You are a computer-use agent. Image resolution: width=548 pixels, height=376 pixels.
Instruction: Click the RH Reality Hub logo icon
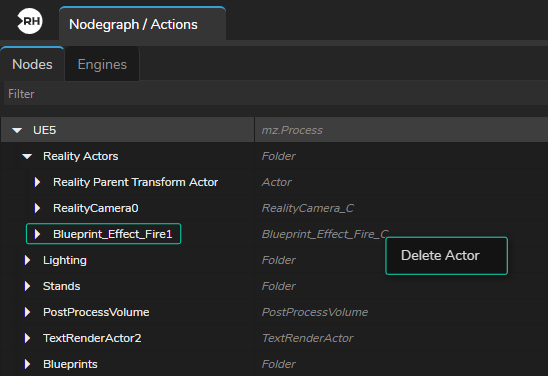coord(30,21)
